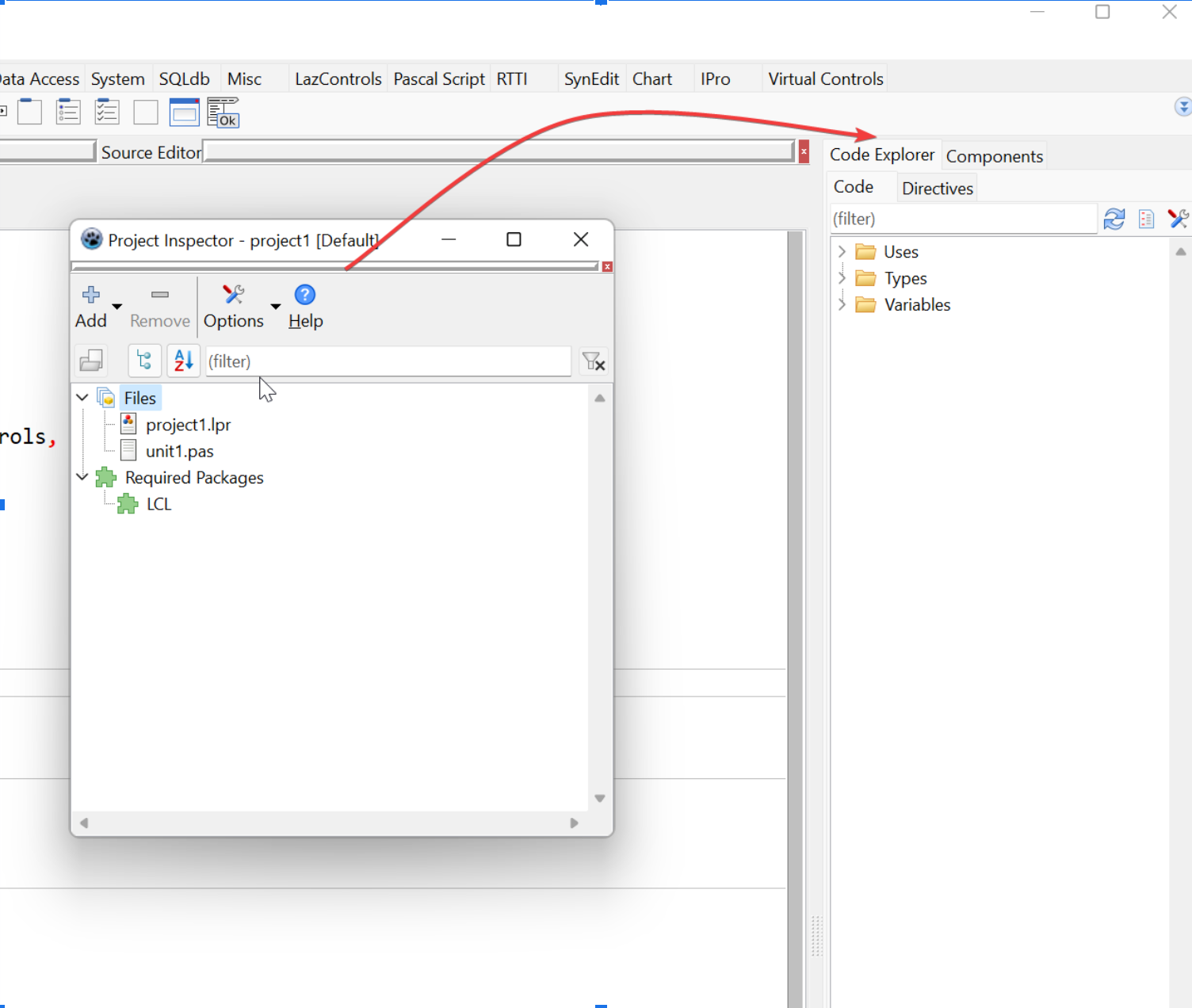Clear the Project Inspector filter with funnel icon

[594, 362]
